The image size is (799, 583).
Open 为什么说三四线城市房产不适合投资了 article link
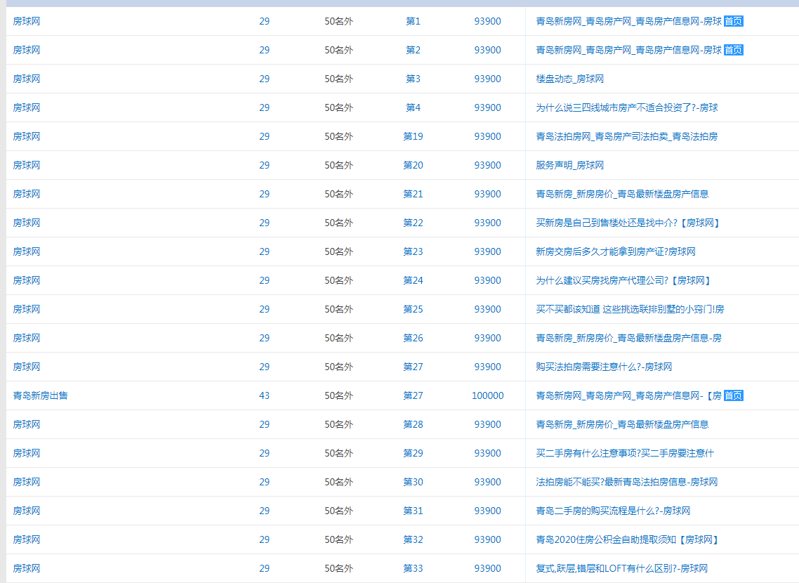[x=627, y=108]
